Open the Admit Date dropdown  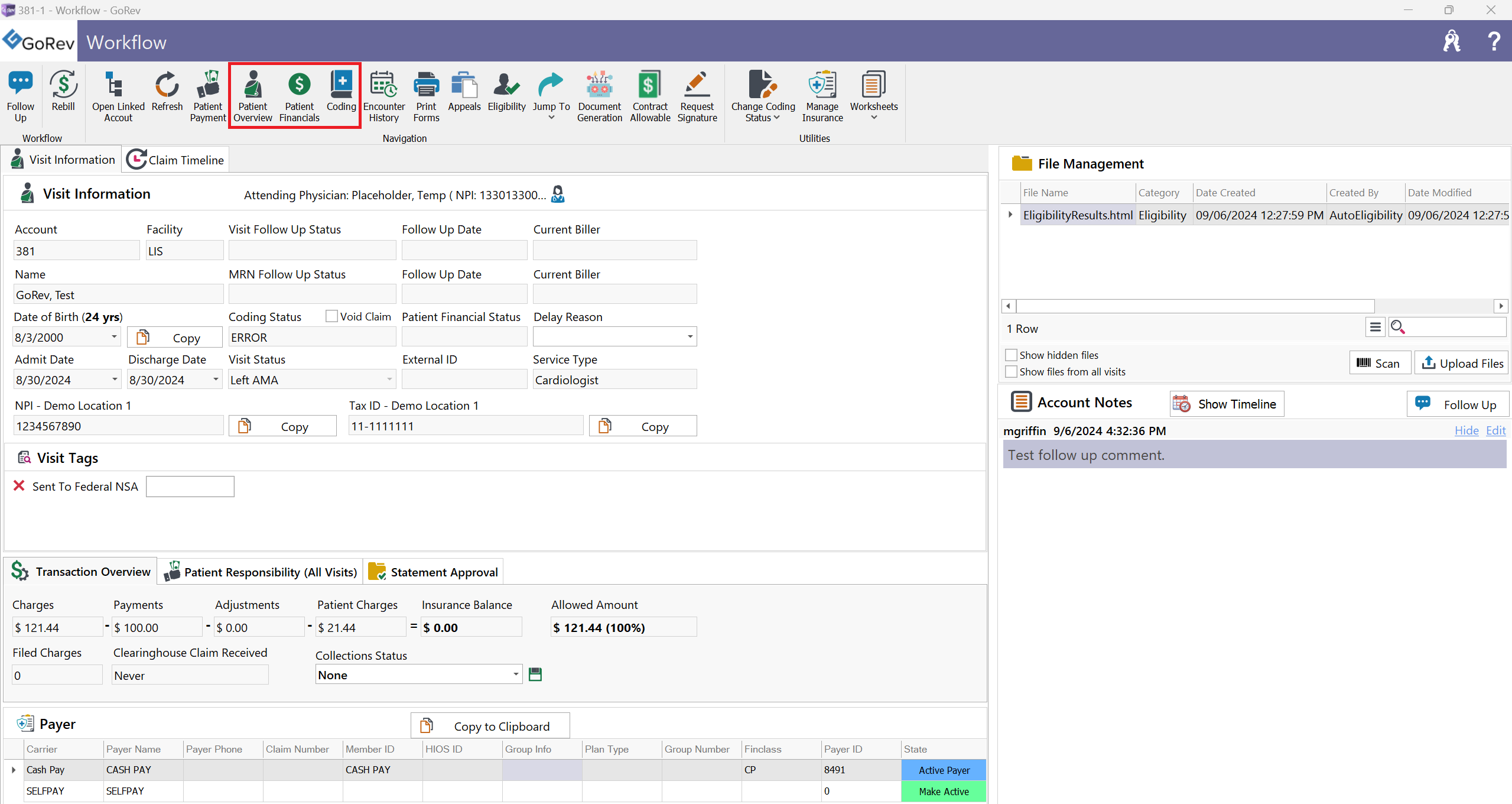(114, 380)
